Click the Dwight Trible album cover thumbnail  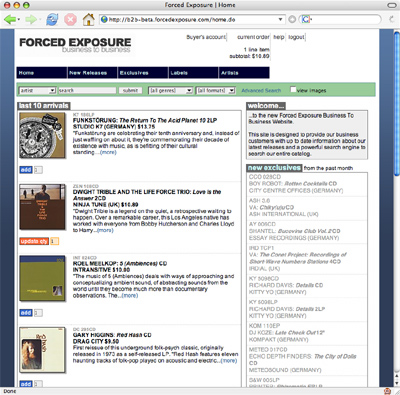tap(42, 207)
